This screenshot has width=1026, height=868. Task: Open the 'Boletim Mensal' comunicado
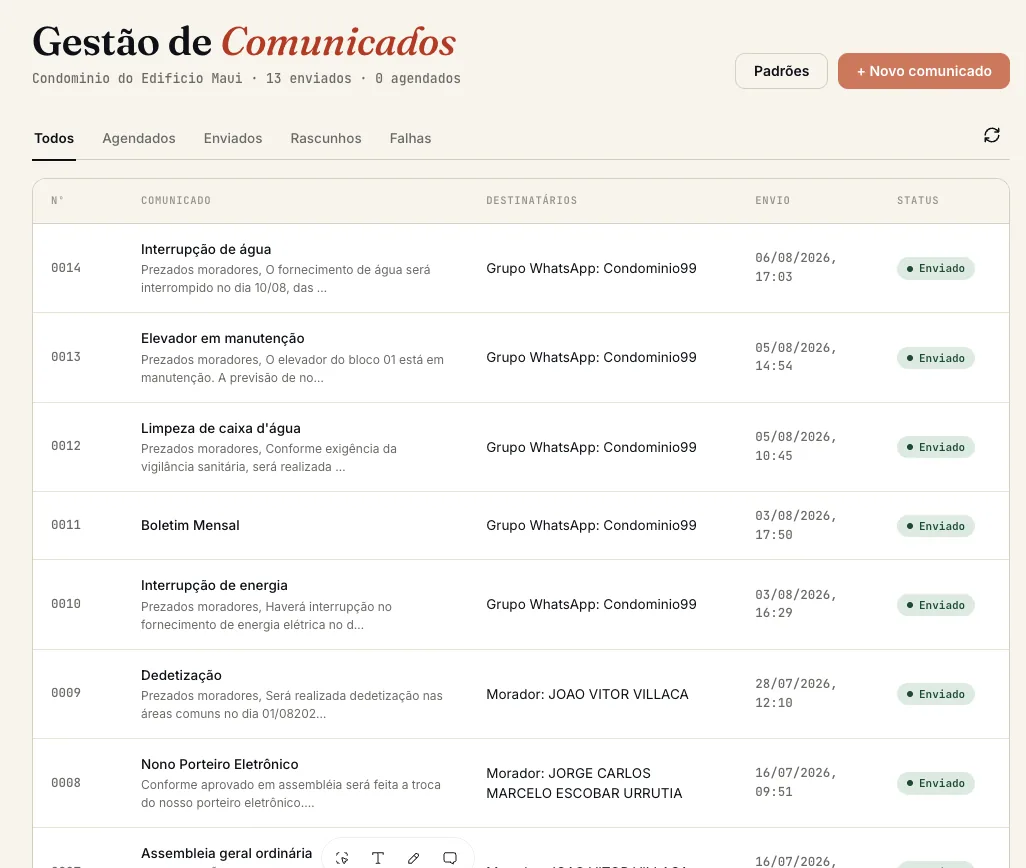pos(190,525)
